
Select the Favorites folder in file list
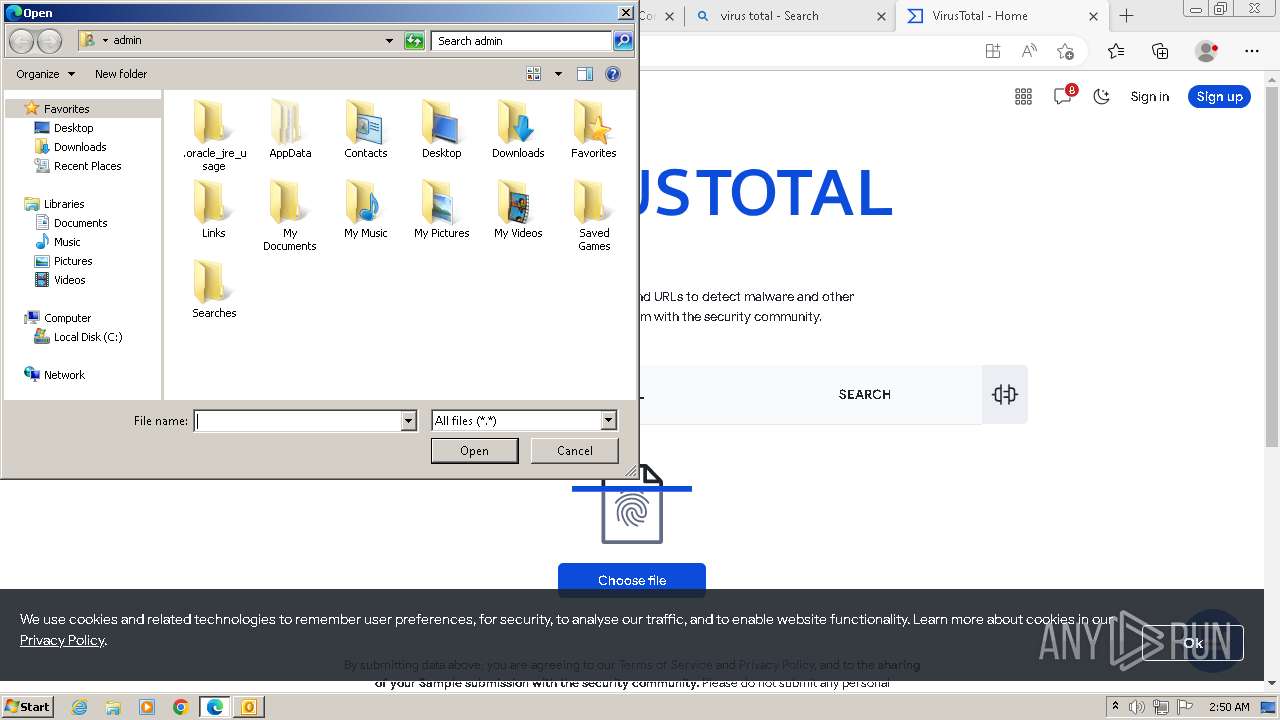tap(594, 129)
